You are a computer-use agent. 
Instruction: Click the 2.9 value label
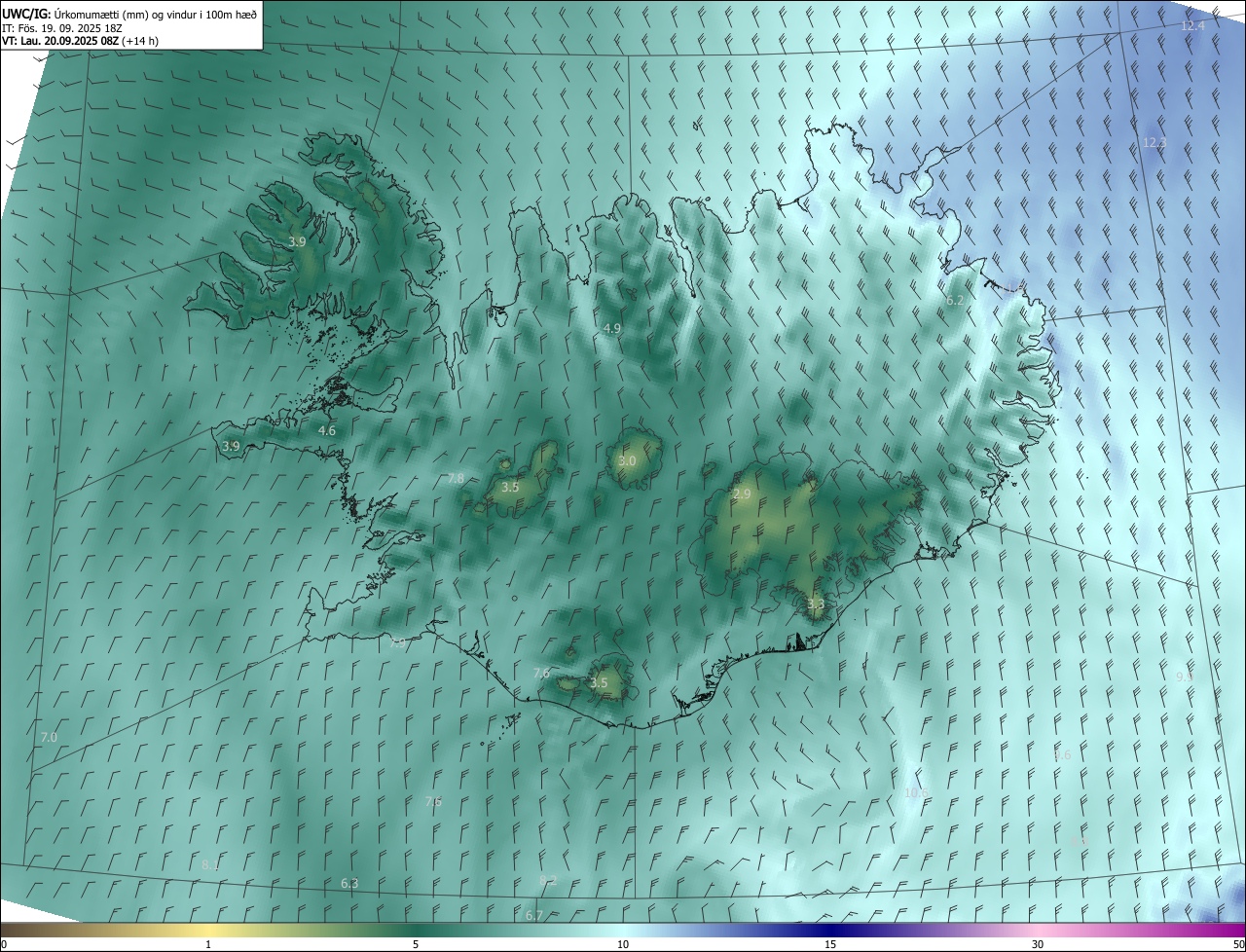742,494
